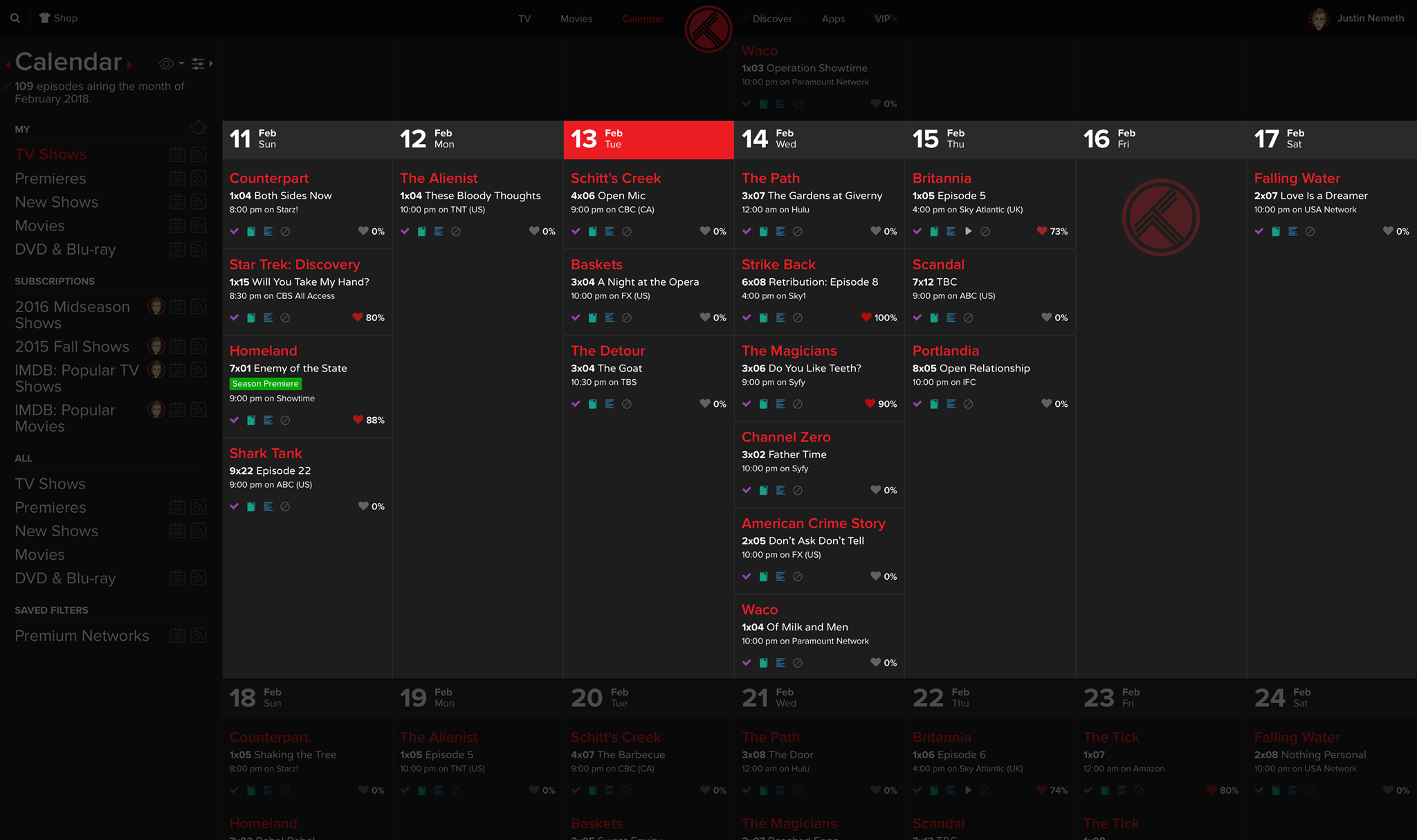Open the search magnifier in the top bar
1417x840 pixels.
pyautogui.click(x=15, y=18)
